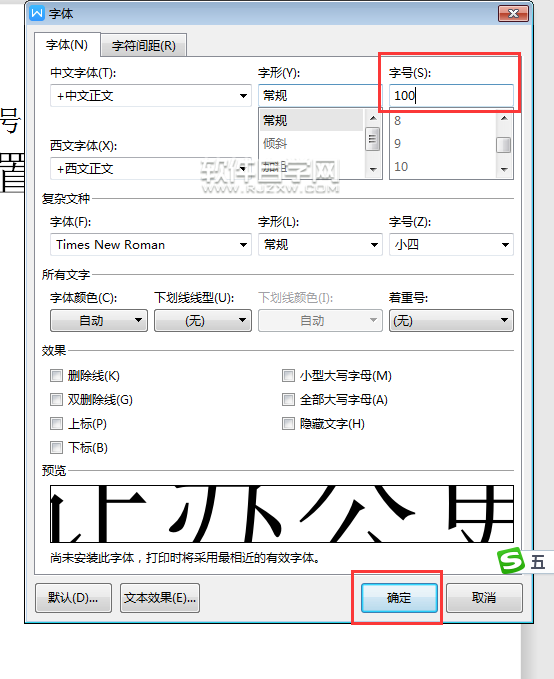Close the 字体 dialog with the X button
The width and height of the screenshot is (554, 679).
tap(513, 13)
